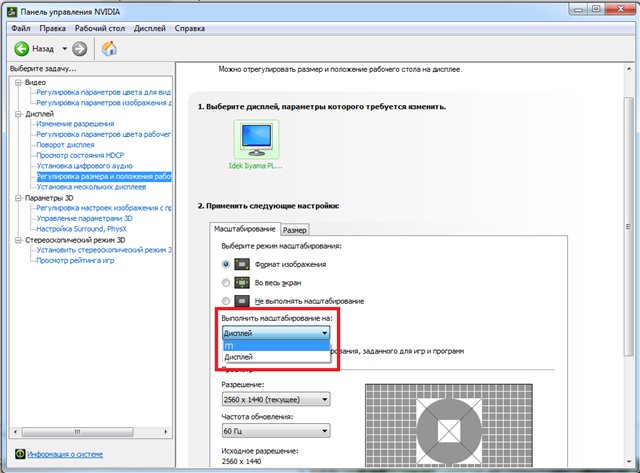Open the 'Частота обновления' 60 Гц dropdown
This screenshot has width=640, height=473.
[276, 431]
